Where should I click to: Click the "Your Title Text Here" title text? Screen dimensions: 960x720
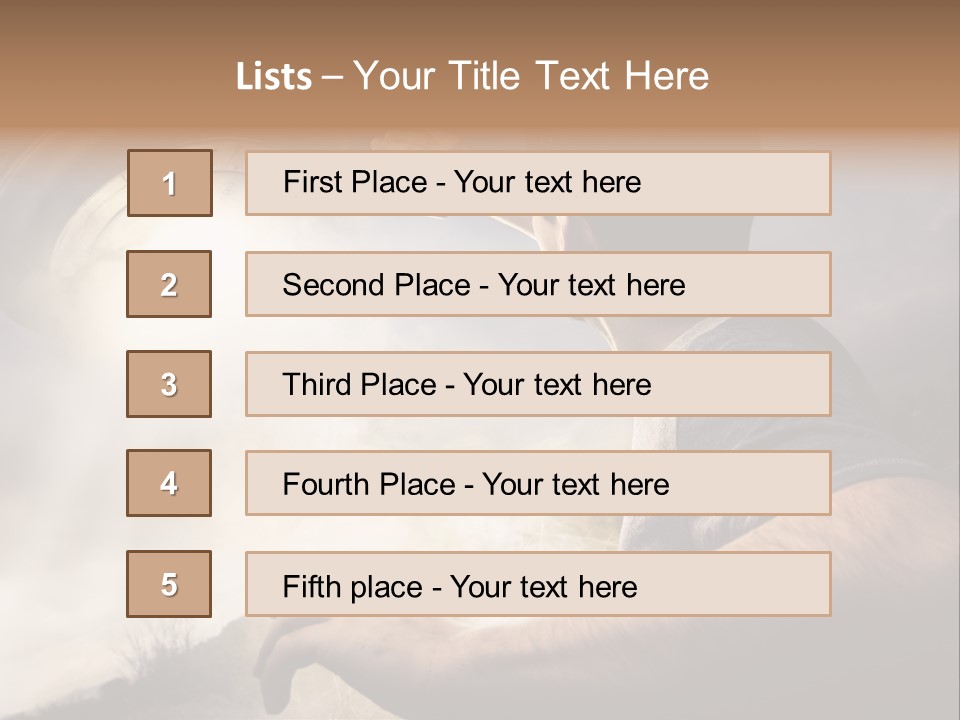[x=531, y=76]
